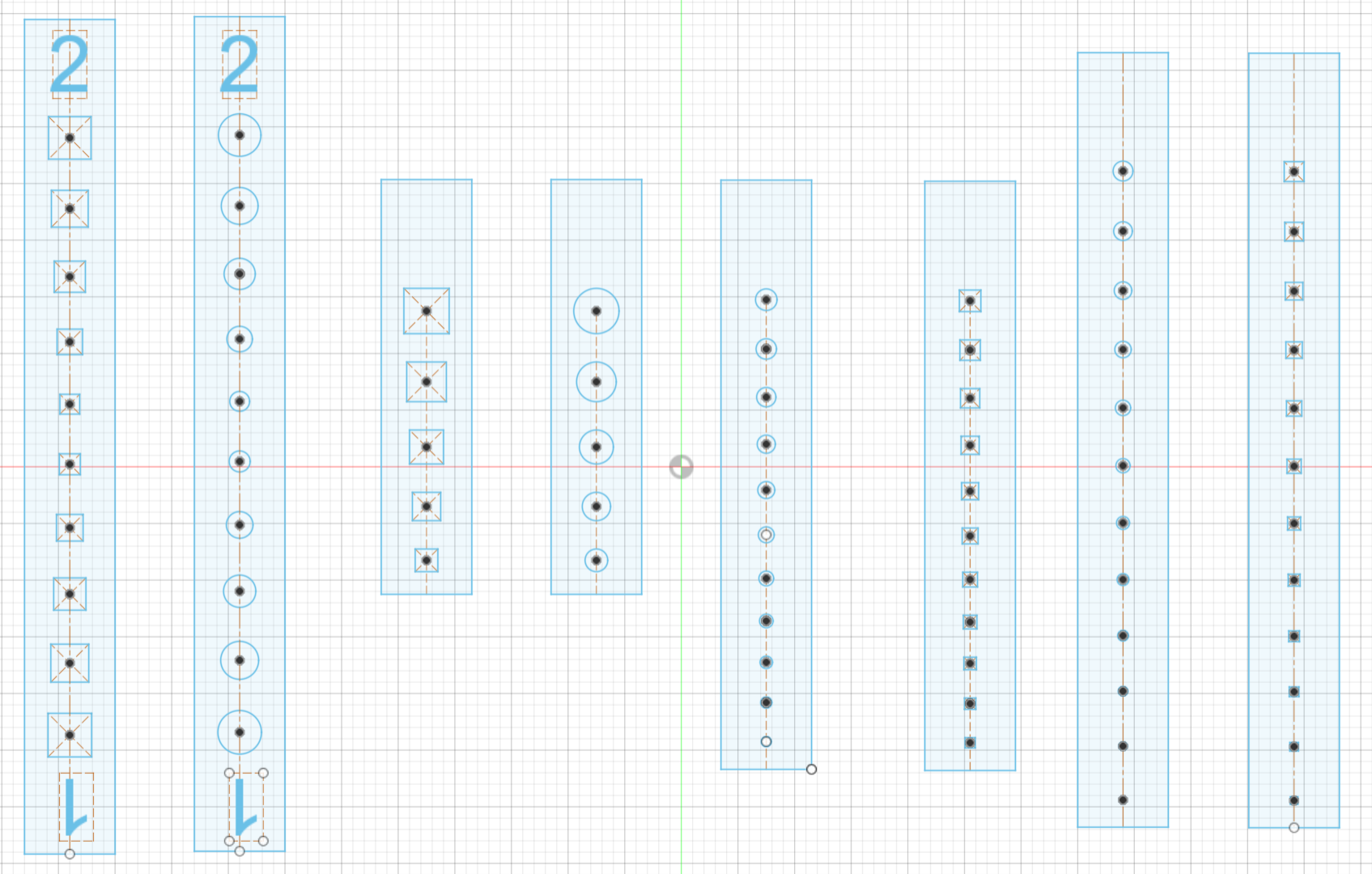
Task: Click the "2" text in the leftmost strip
Action: (70, 65)
